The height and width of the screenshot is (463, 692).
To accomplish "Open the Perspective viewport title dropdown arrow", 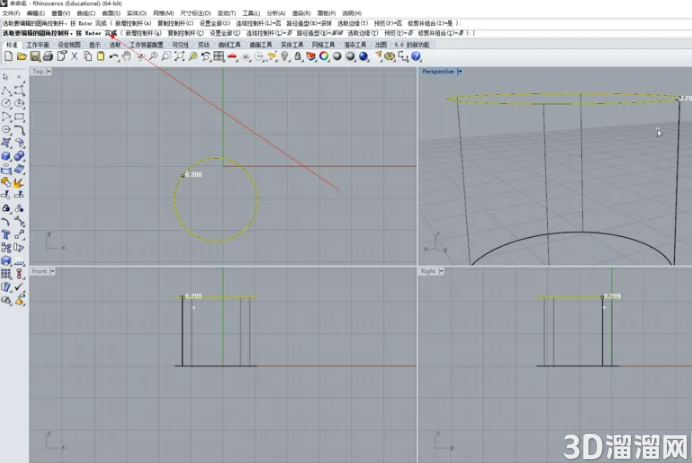I will pyautogui.click(x=459, y=72).
